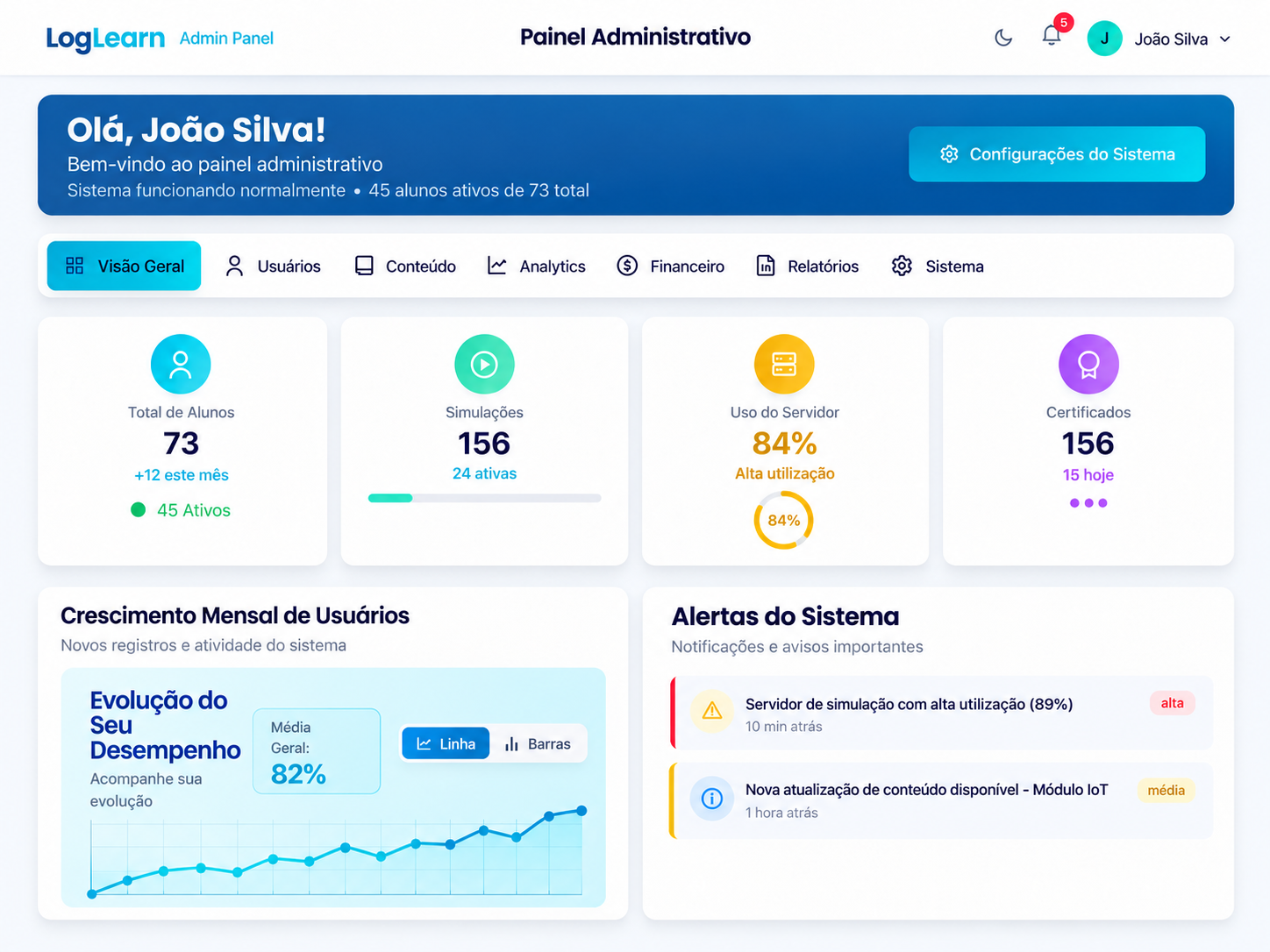Click the Uso do Servidor server icon
This screenshot has width=1270, height=952.
tap(784, 364)
